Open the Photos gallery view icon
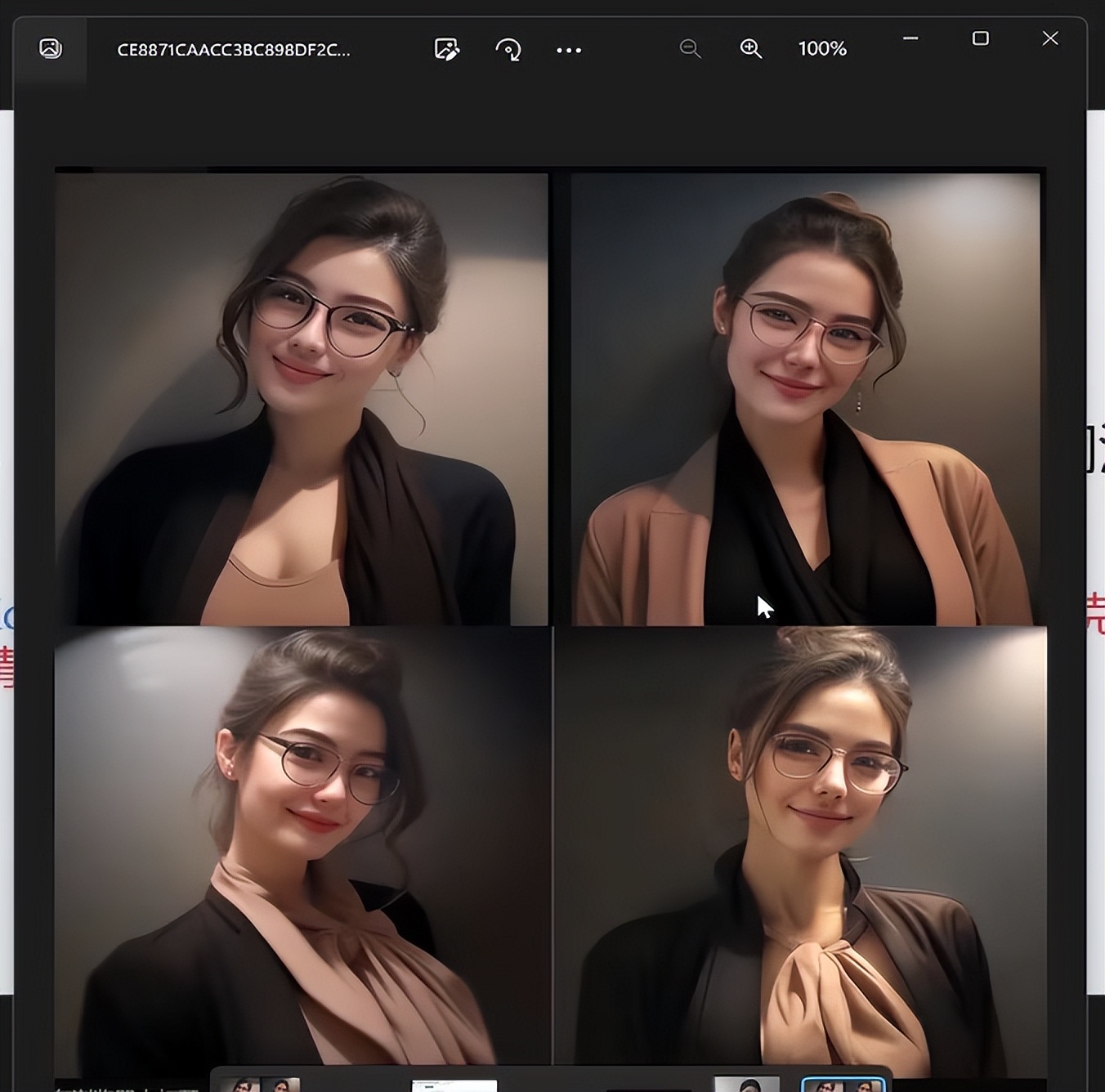The width and height of the screenshot is (1105, 1092). 51,48
